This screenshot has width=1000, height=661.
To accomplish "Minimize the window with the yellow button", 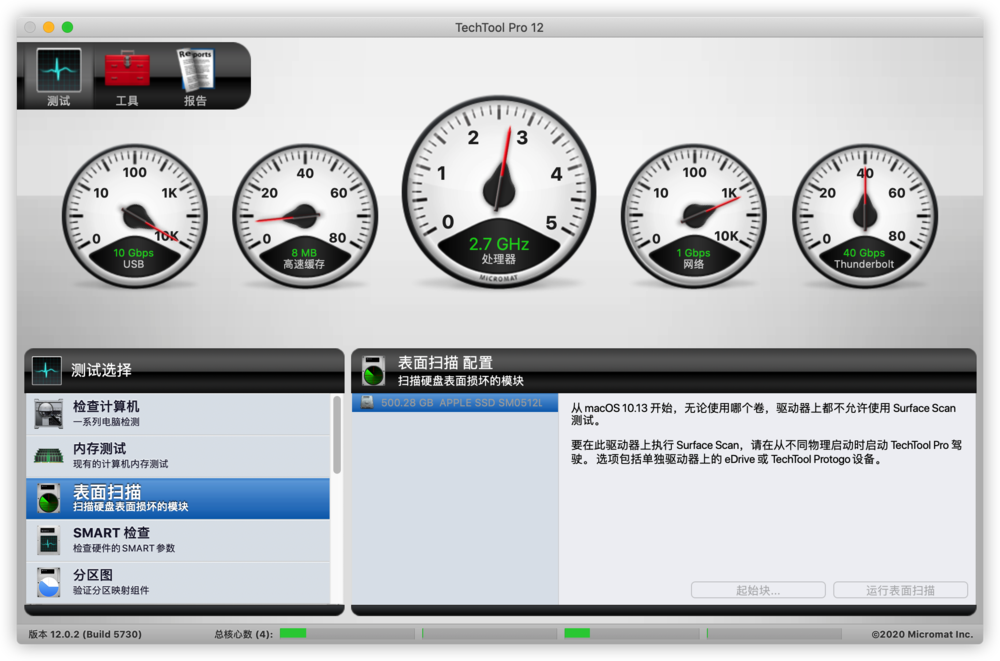I will click(48, 27).
